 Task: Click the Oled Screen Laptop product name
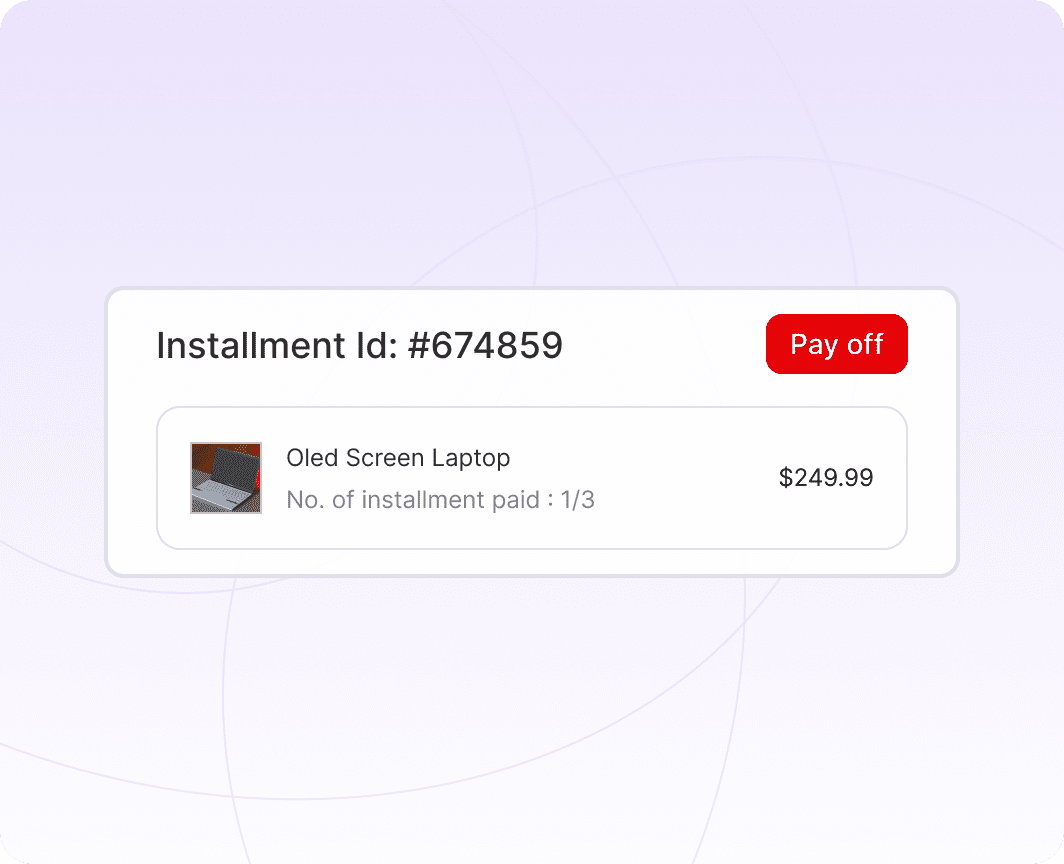398,457
